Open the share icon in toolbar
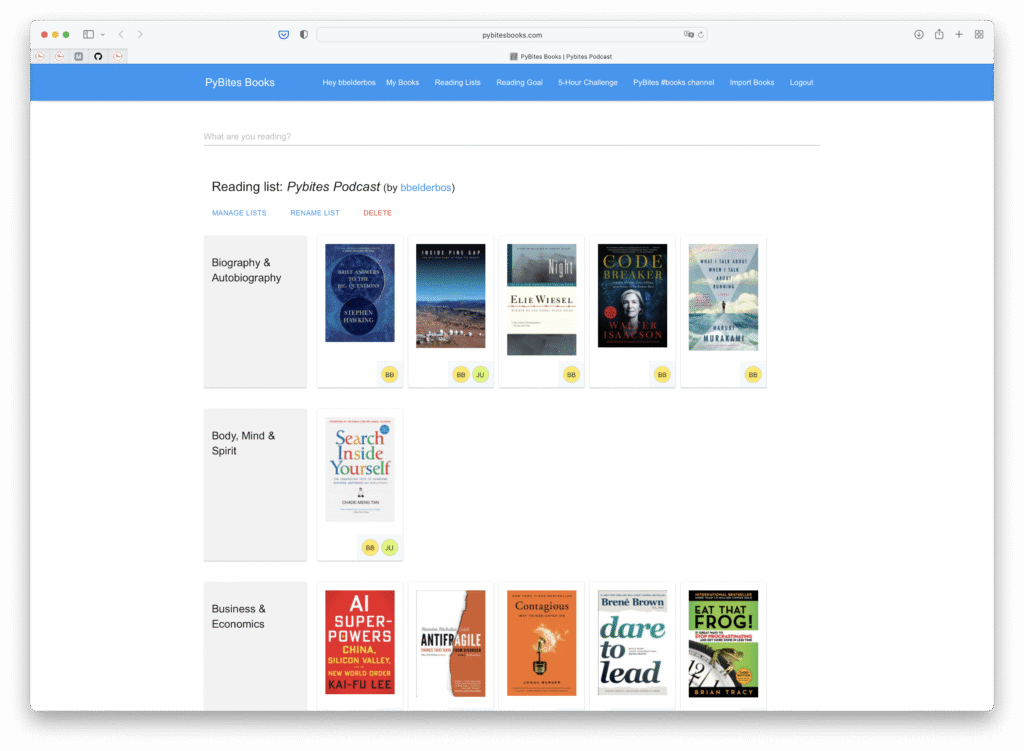The width and height of the screenshot is (1024, 751). (x=939, y=34)
